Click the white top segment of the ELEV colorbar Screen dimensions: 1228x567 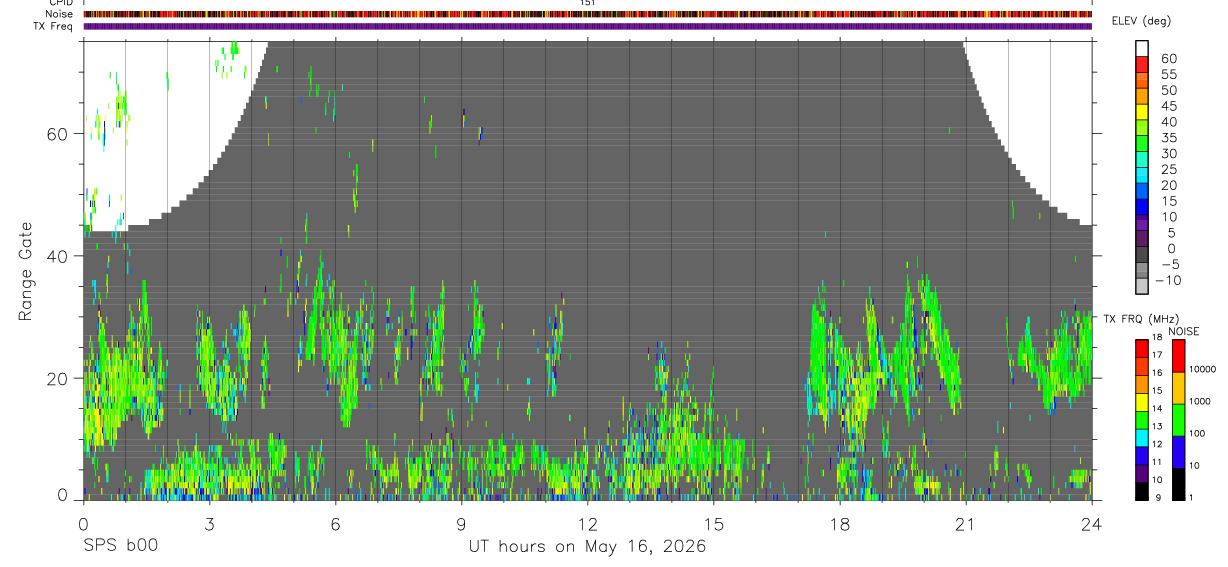pos(1142,48)
